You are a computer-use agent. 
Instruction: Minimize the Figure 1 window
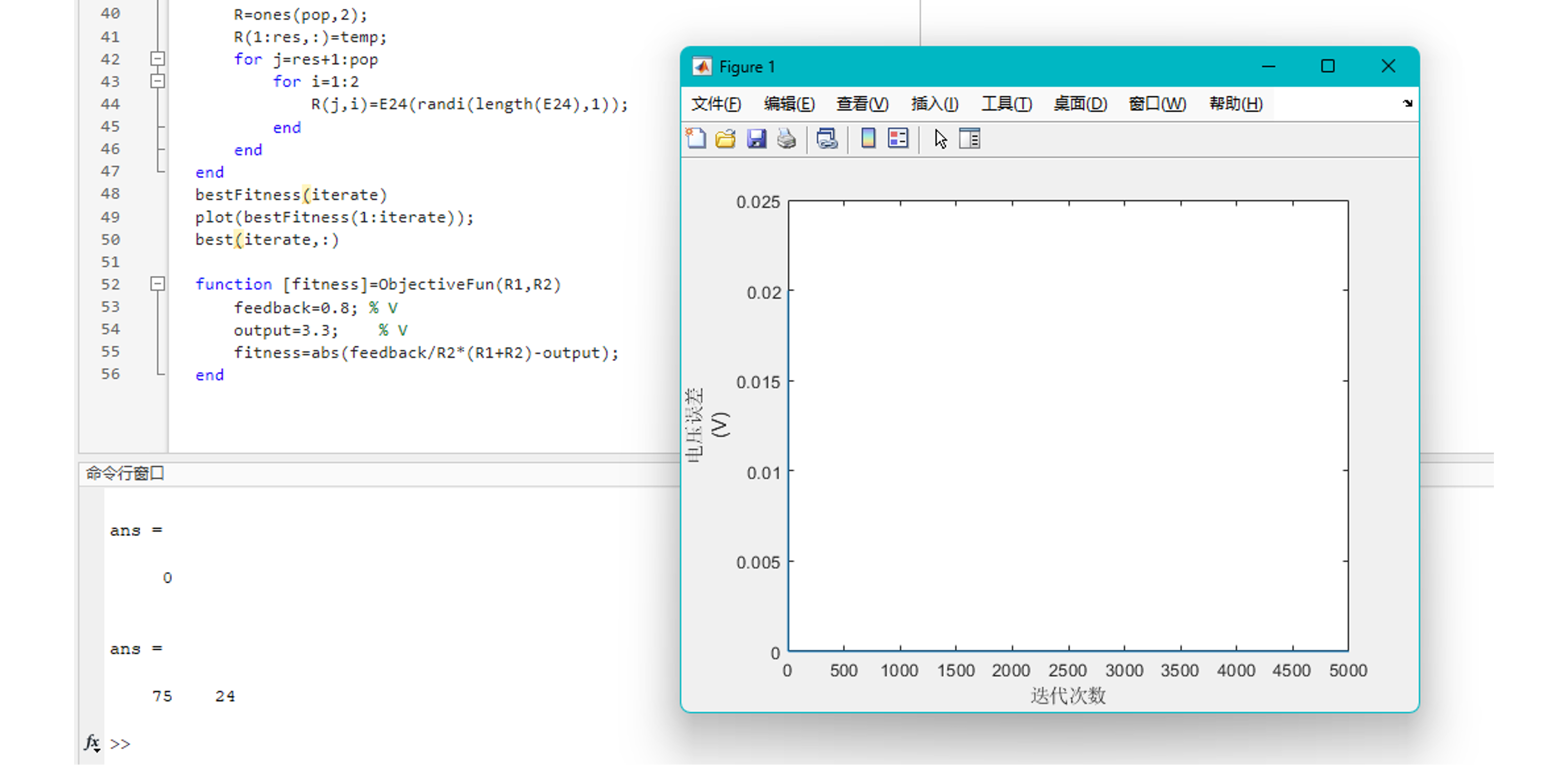[x=1268, y=66]
